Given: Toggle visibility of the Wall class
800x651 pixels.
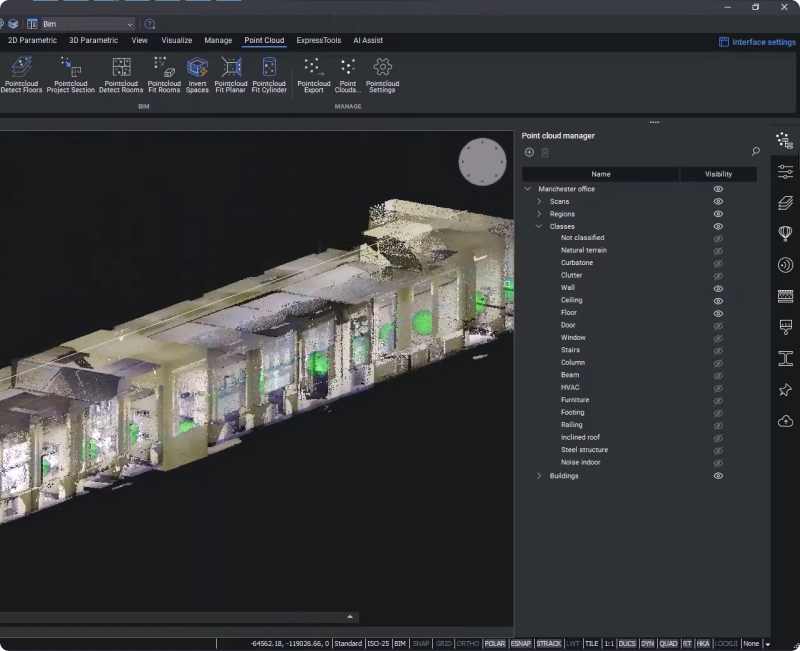Looking at the screenshot, I should point(718,288).
